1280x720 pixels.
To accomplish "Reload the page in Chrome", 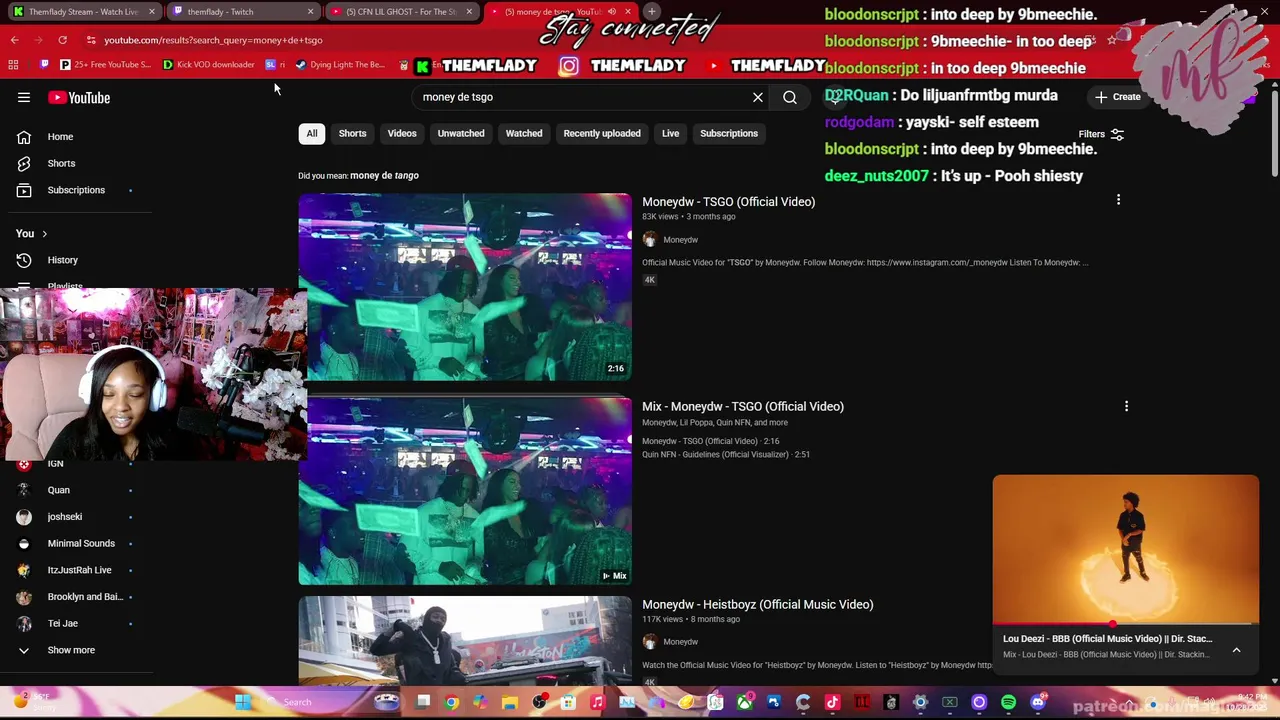I will tap(62, 40).
